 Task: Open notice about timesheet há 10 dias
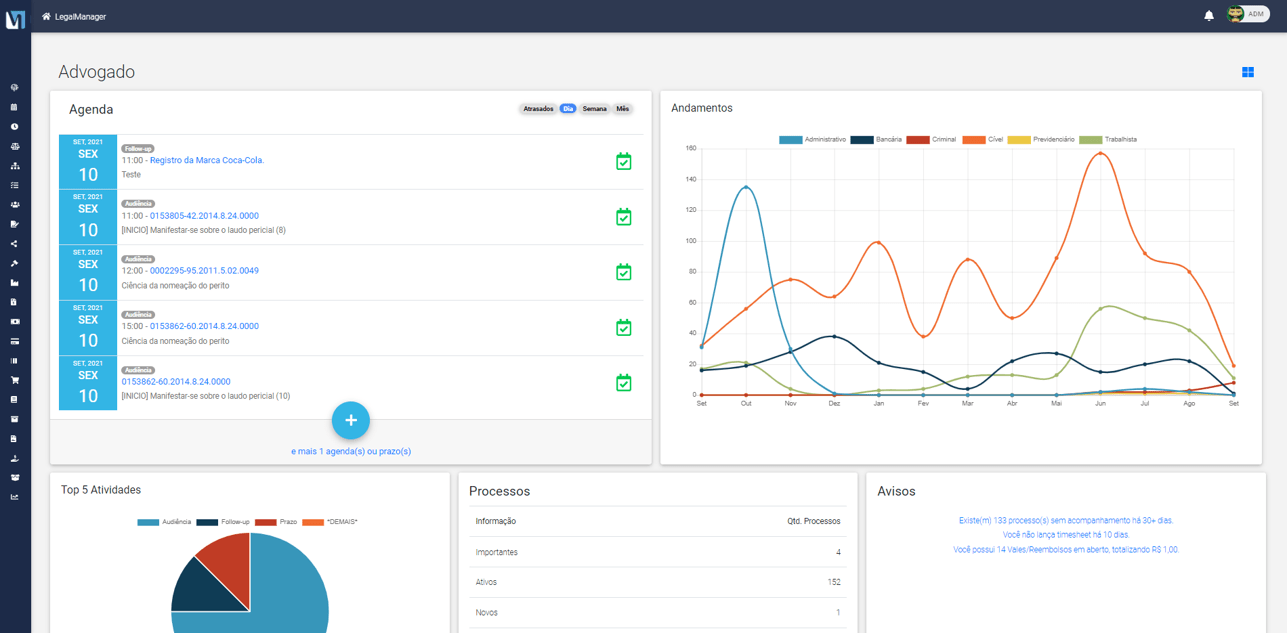(1066, 535)
